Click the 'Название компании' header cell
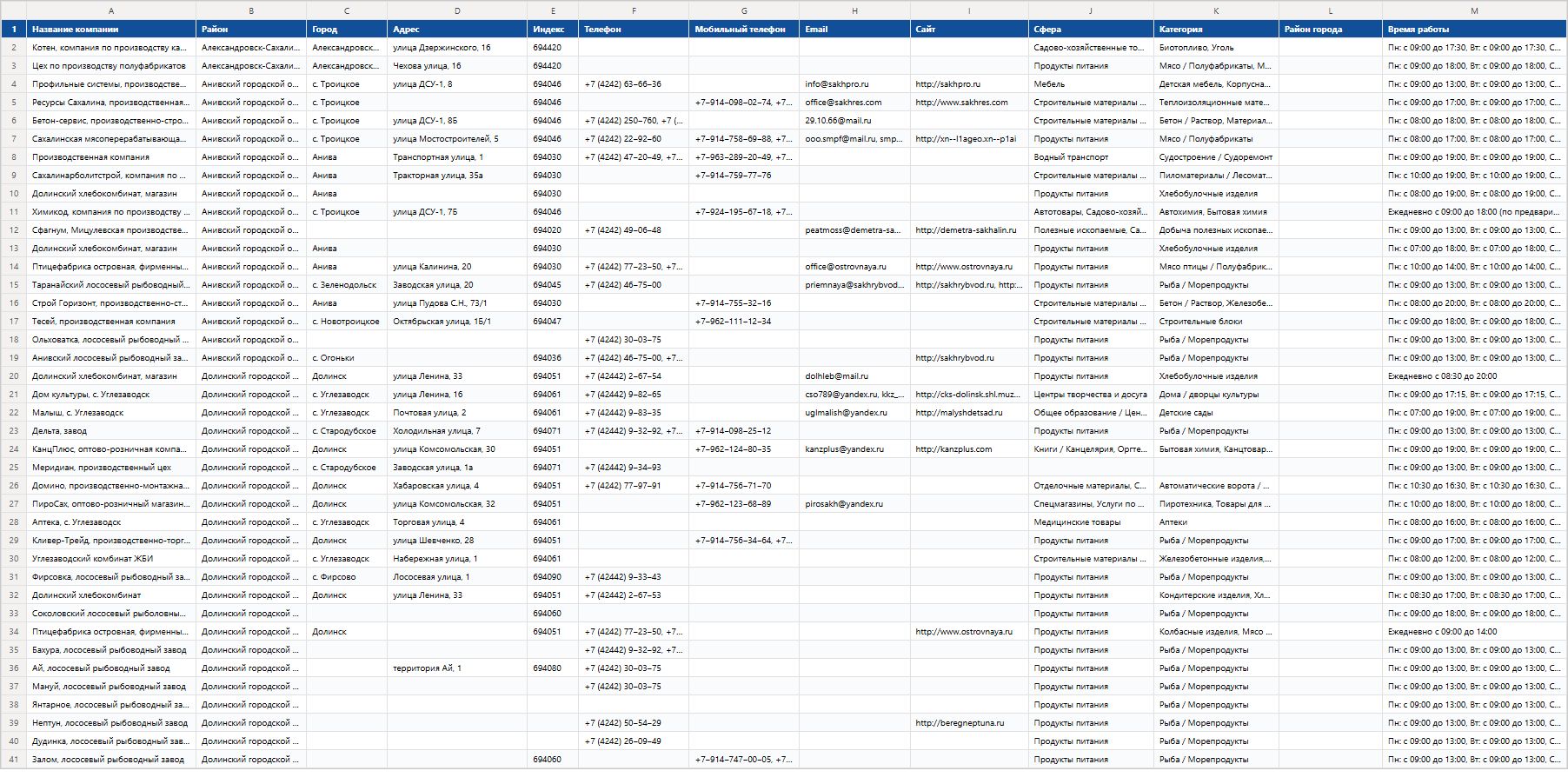Image resolution: width=1568 pixels, height=784 pixels. click(x=111, y=30)
